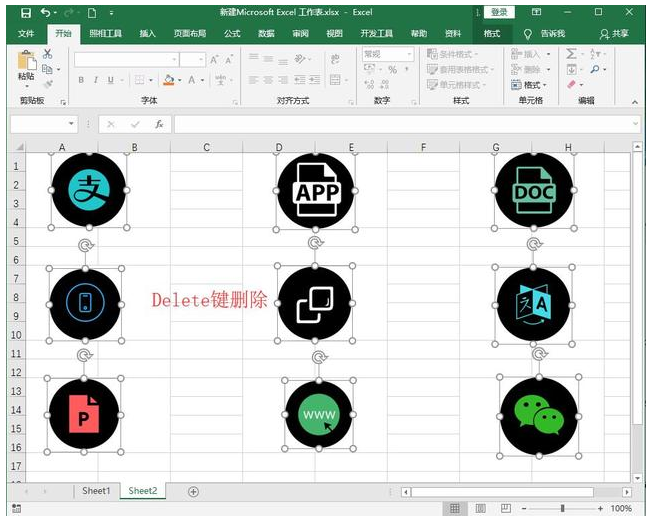
Task: Add a new sheet with plus button
Action: click(x=194, y=491)
